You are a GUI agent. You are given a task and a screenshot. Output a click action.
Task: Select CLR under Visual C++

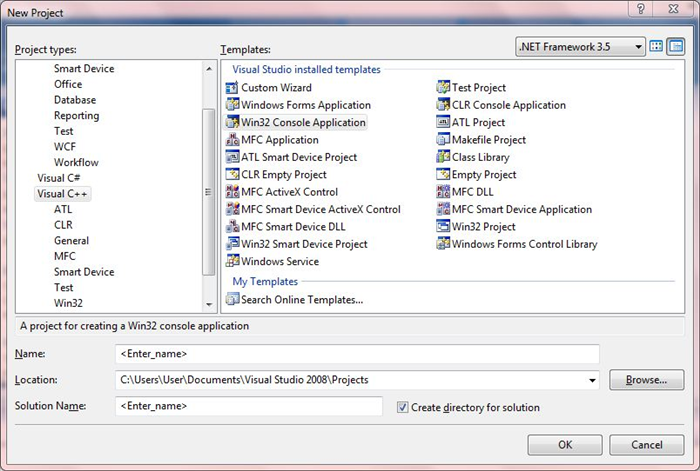pyautogui.click(x=63, y=225)
